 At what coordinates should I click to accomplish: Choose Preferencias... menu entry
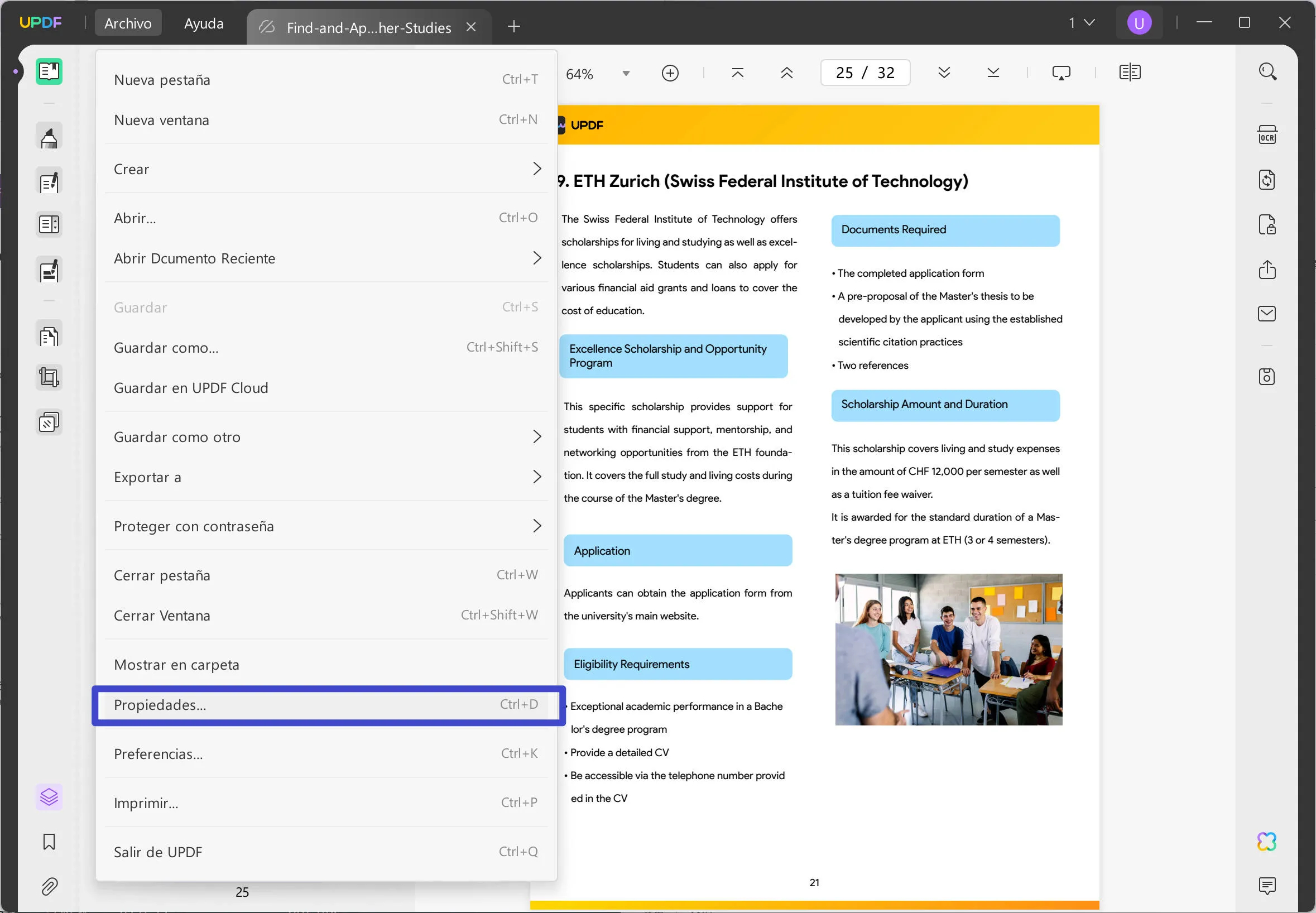pyautogui.click(x=327, y=753)
